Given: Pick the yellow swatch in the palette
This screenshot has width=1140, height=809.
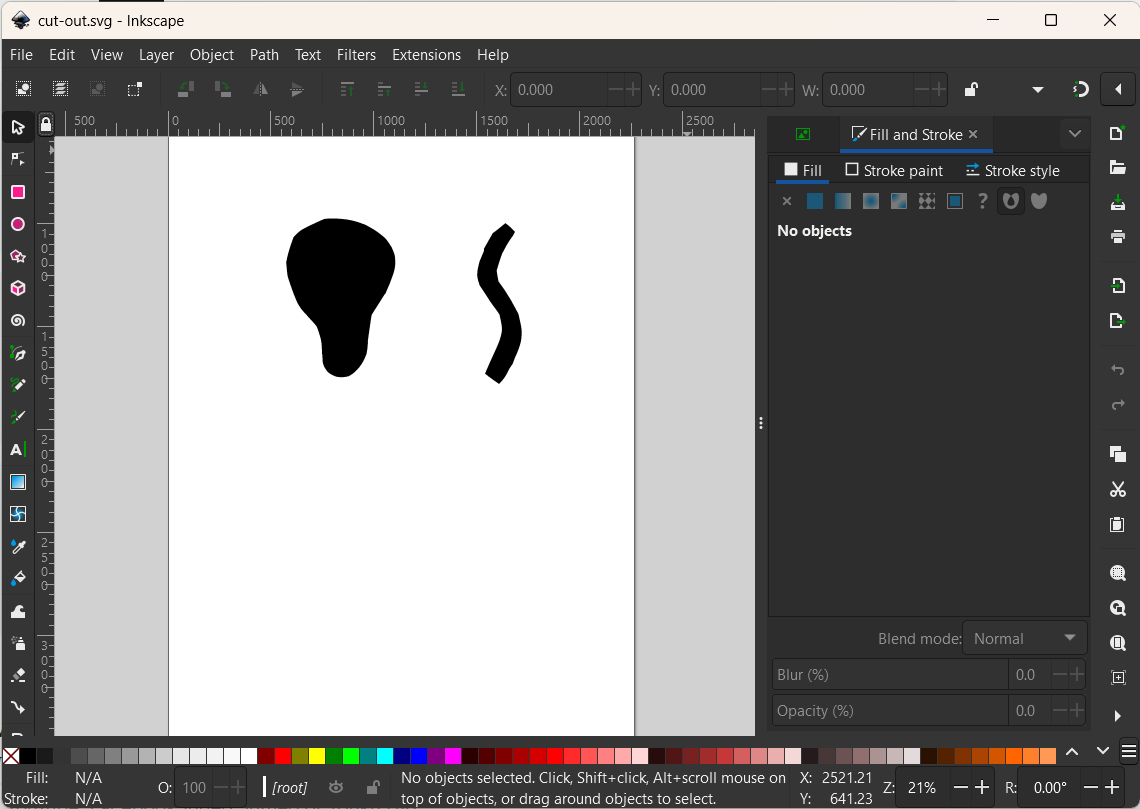Looking at the screenshot, I should [x=317, y=755].
